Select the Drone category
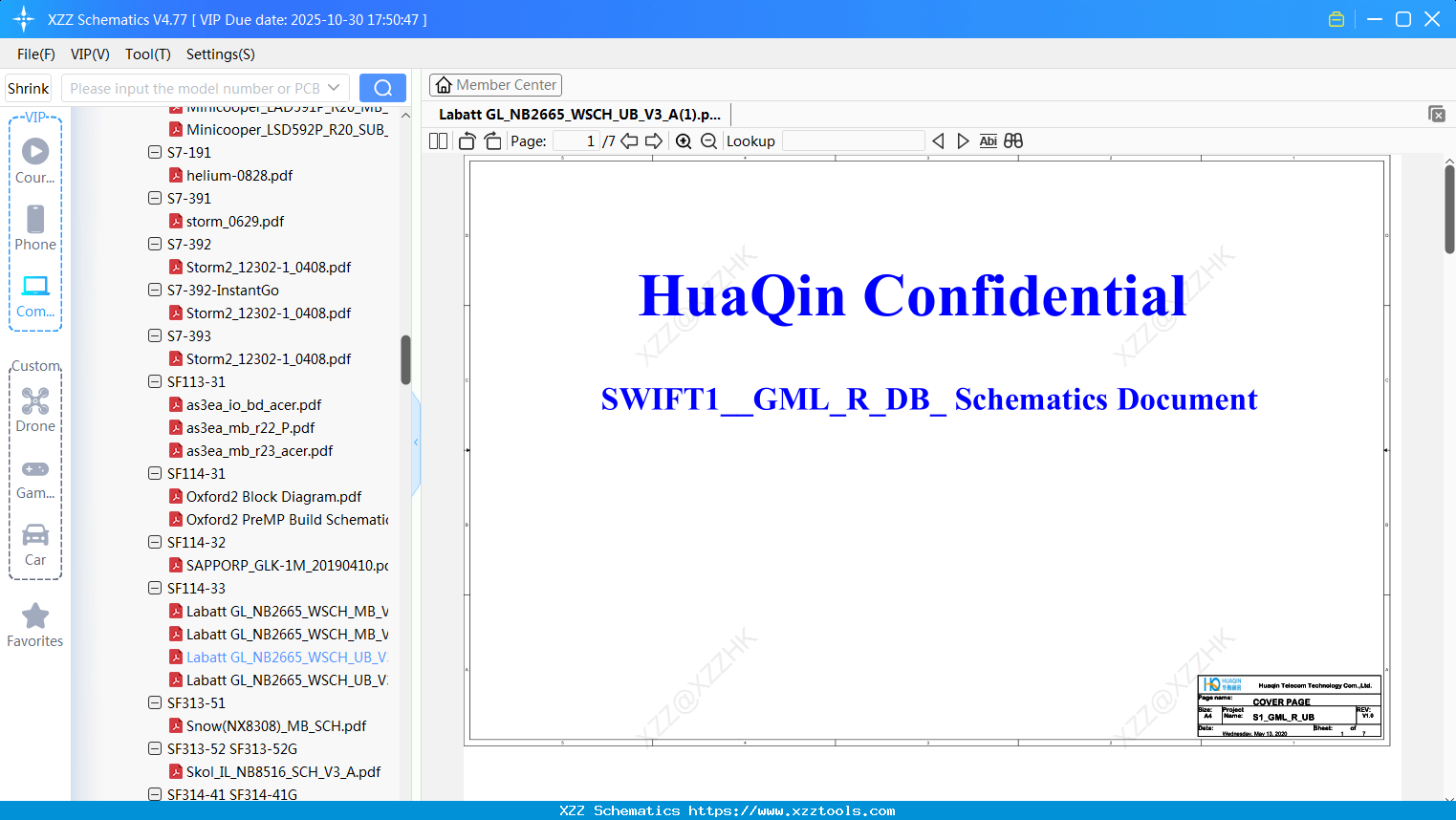The height and width of the screenshot is (820, 1456). click(35, 410)
